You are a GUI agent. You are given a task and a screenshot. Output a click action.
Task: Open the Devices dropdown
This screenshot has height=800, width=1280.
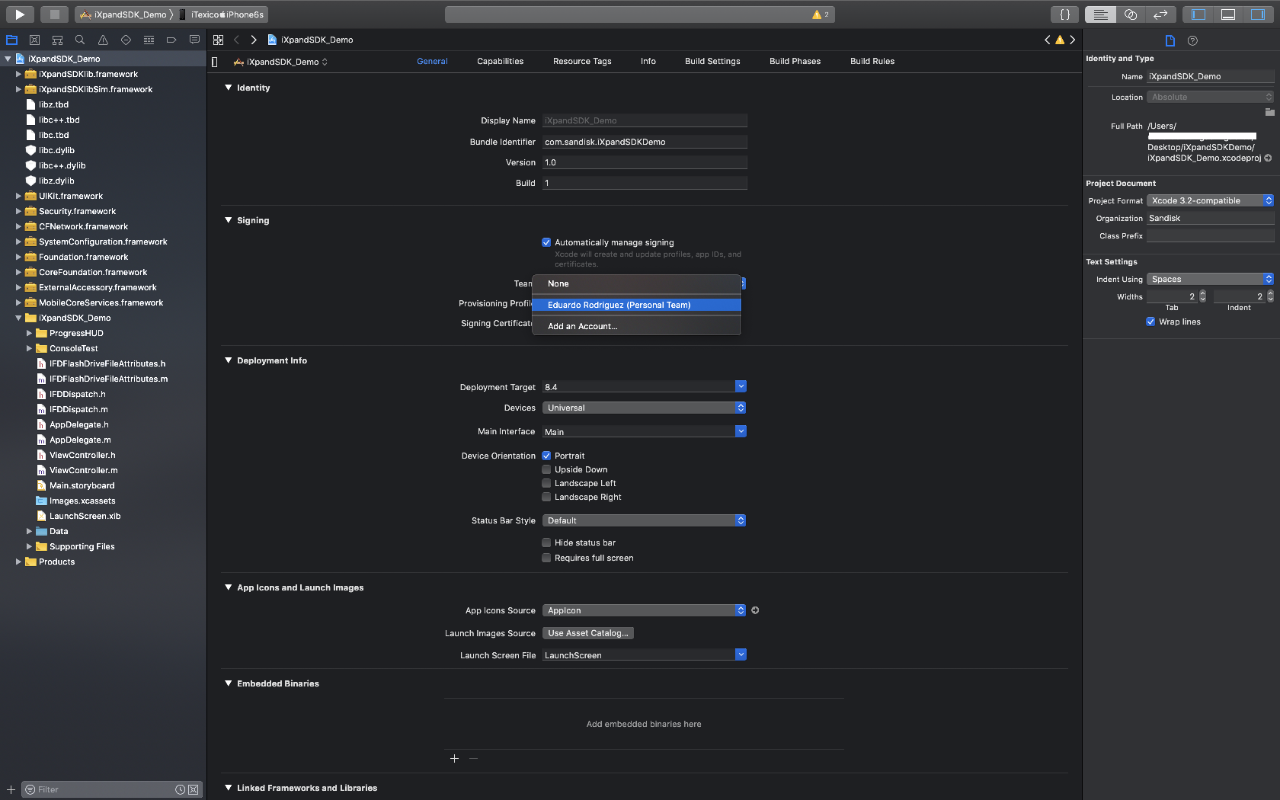click(x=645, y=408)
